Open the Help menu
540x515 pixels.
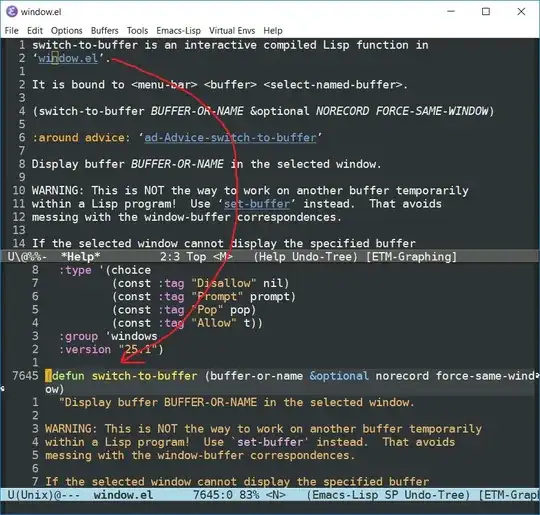point(273,31)
